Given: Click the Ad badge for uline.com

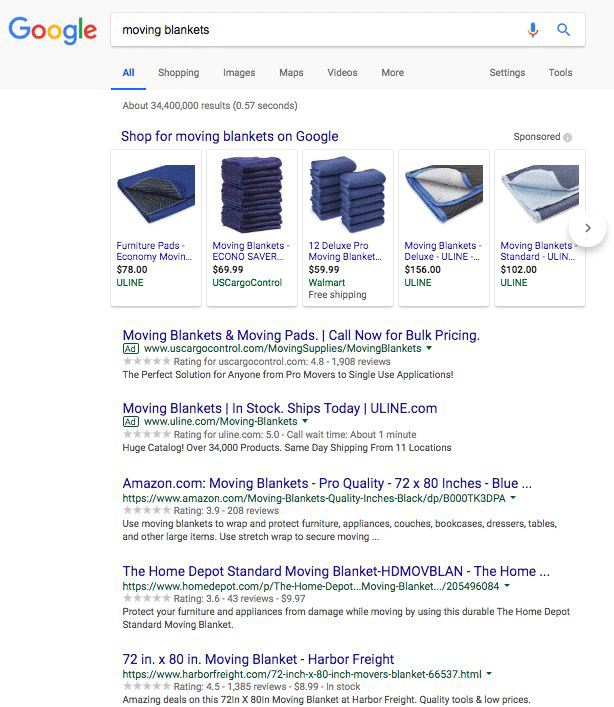Looking at the screenshot, I should click(x=130, y=422).
